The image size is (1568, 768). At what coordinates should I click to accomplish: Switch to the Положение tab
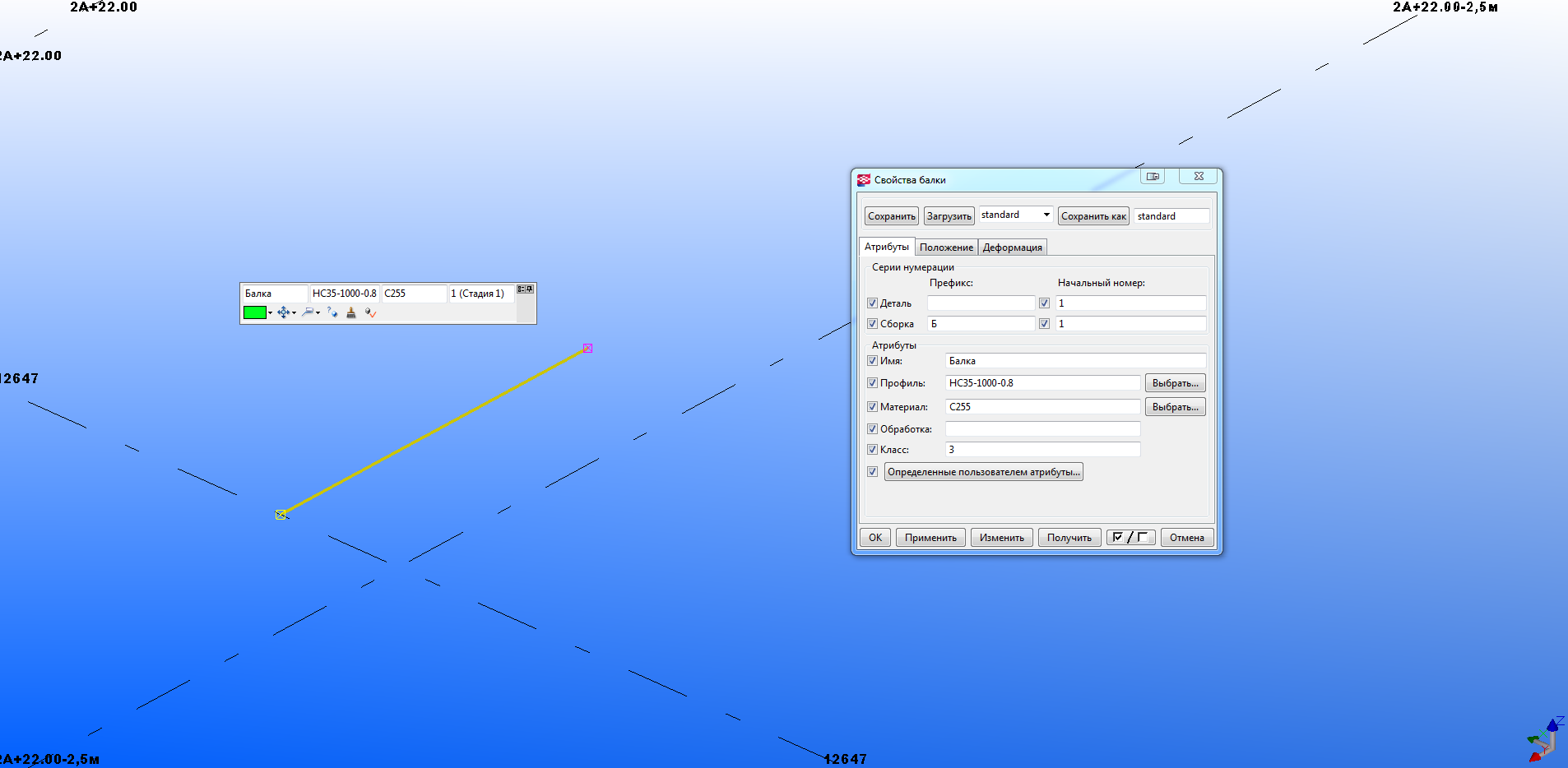[946, 248]
